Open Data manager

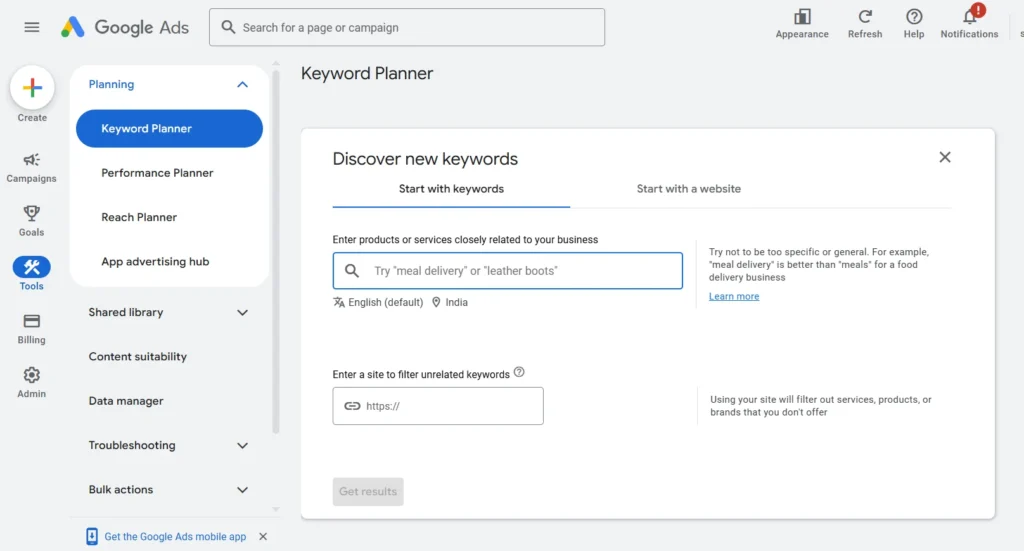(126, 401)
